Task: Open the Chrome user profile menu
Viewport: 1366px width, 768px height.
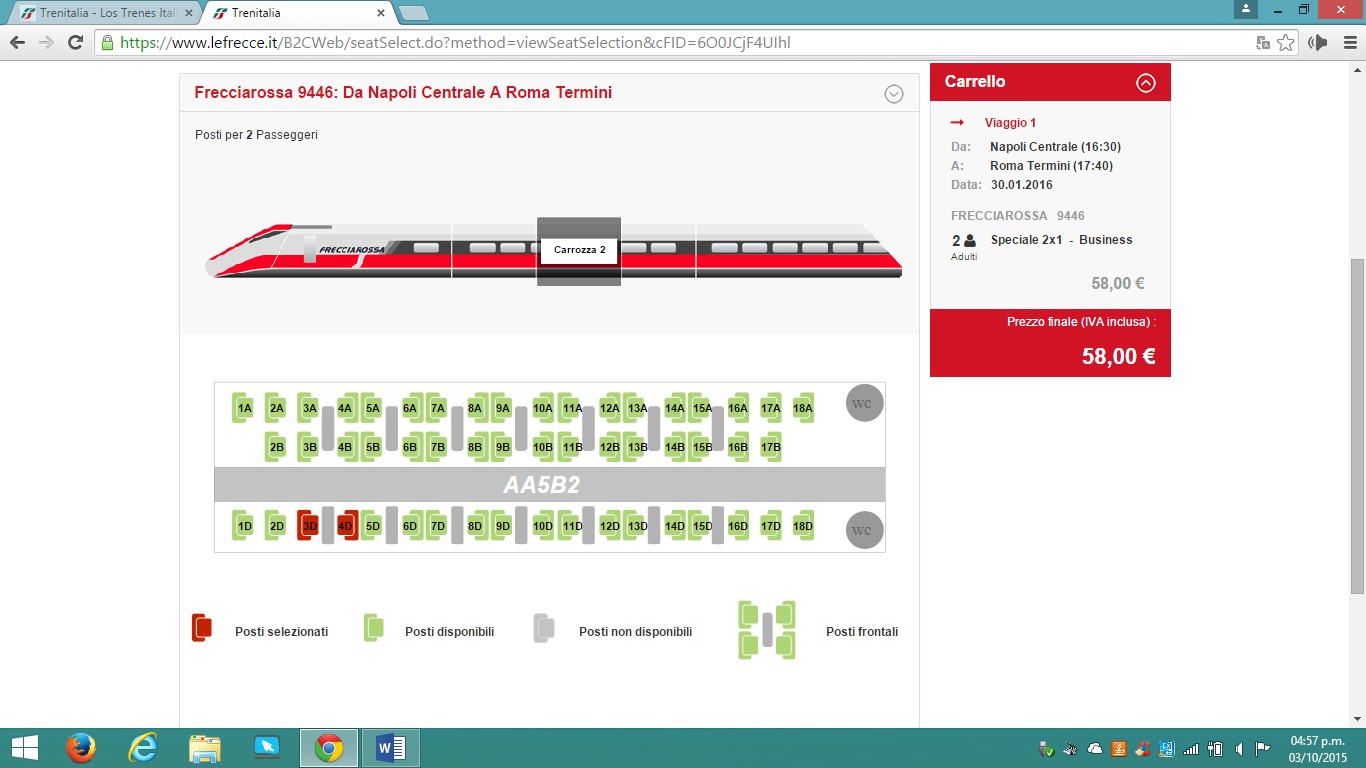Action: point(1245,10)
